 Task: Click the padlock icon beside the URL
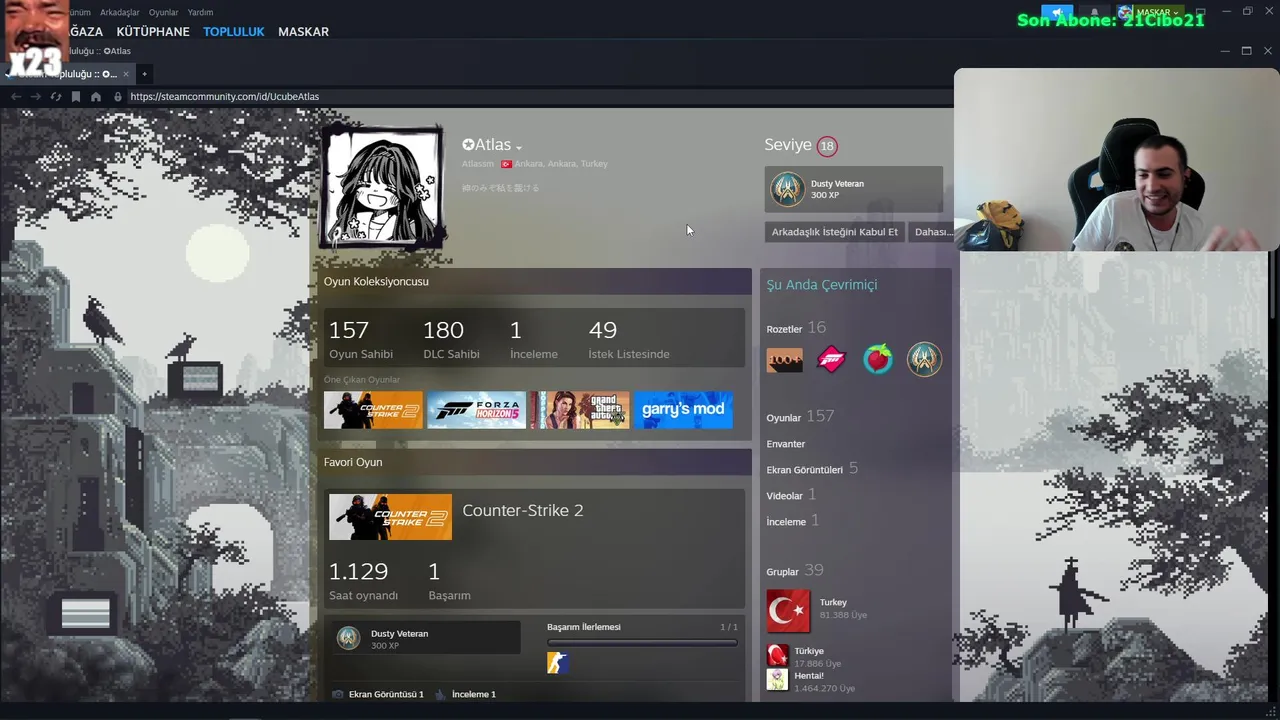click(x=118, y=97)
